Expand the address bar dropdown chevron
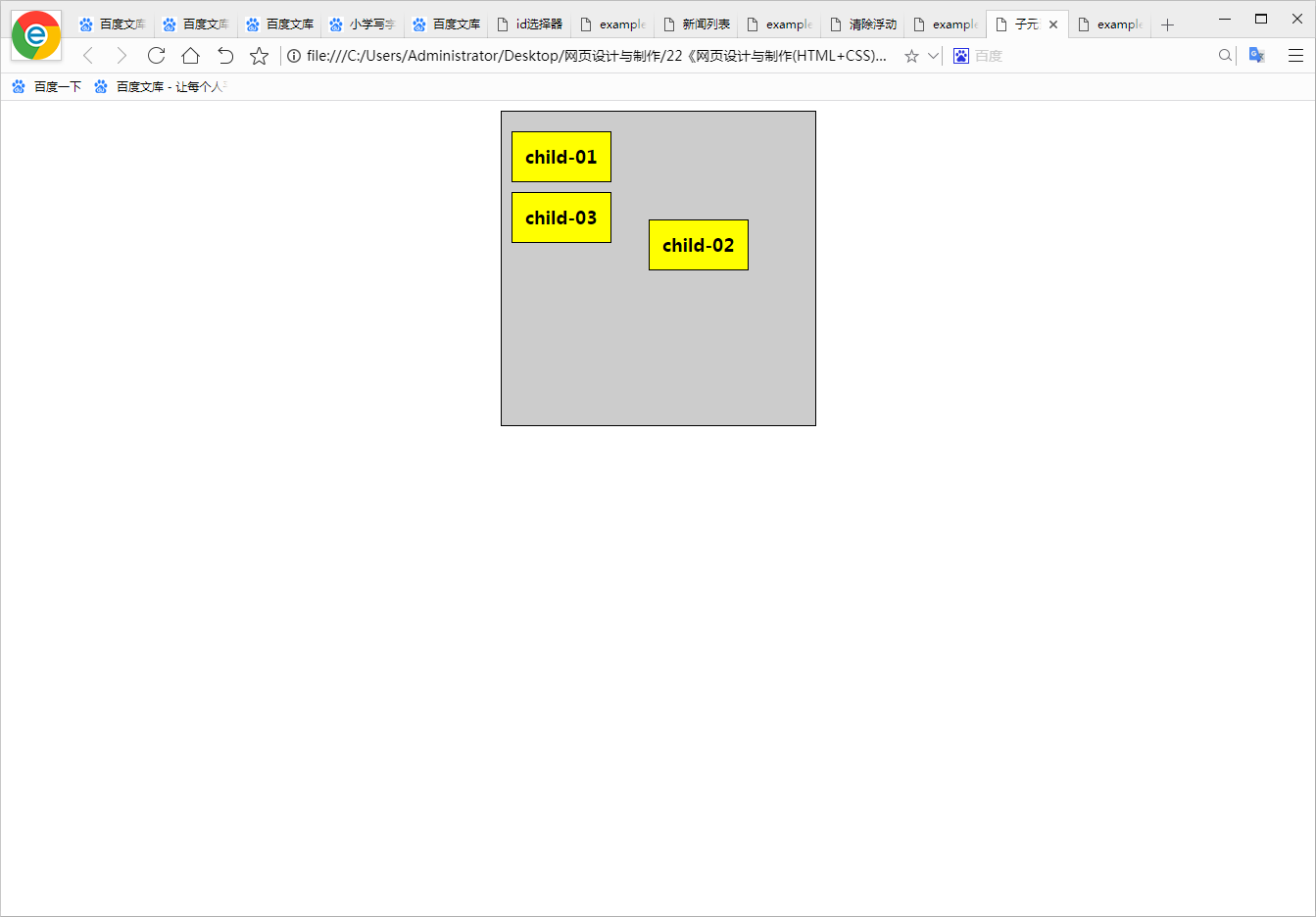The height and width of the screenshot is (917, 1316). [933, 56]
